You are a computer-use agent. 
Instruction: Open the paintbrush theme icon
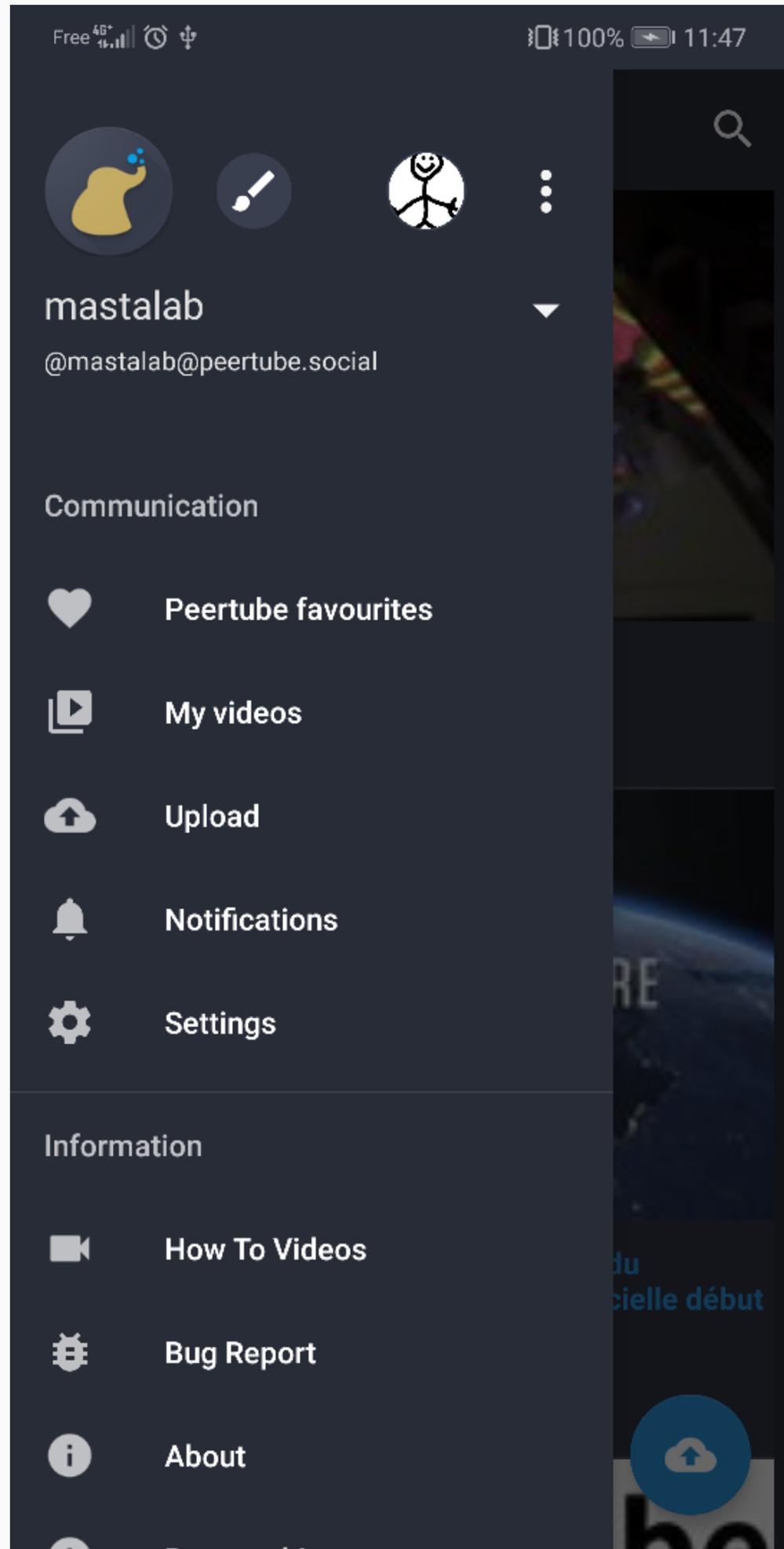[x=253, y=192]
